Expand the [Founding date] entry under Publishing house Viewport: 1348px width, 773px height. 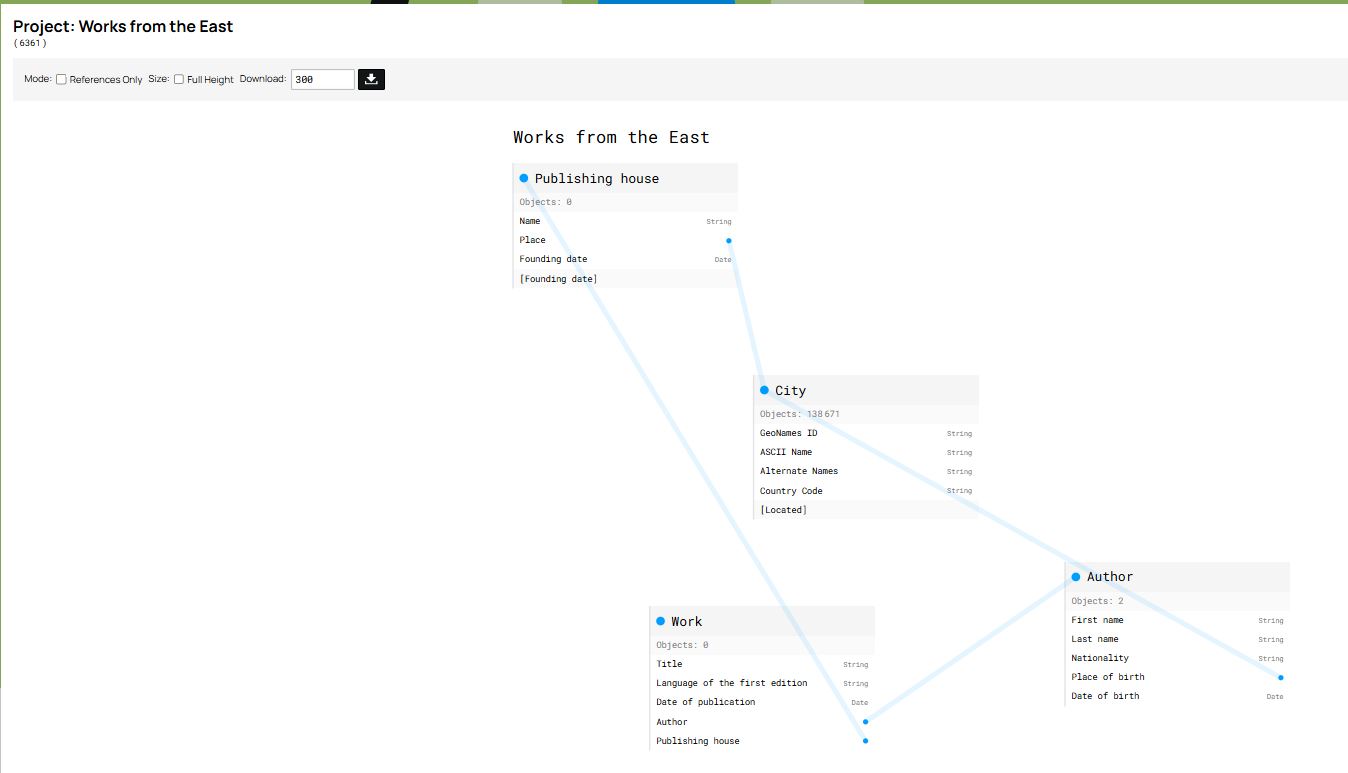[x=556, y=278]
